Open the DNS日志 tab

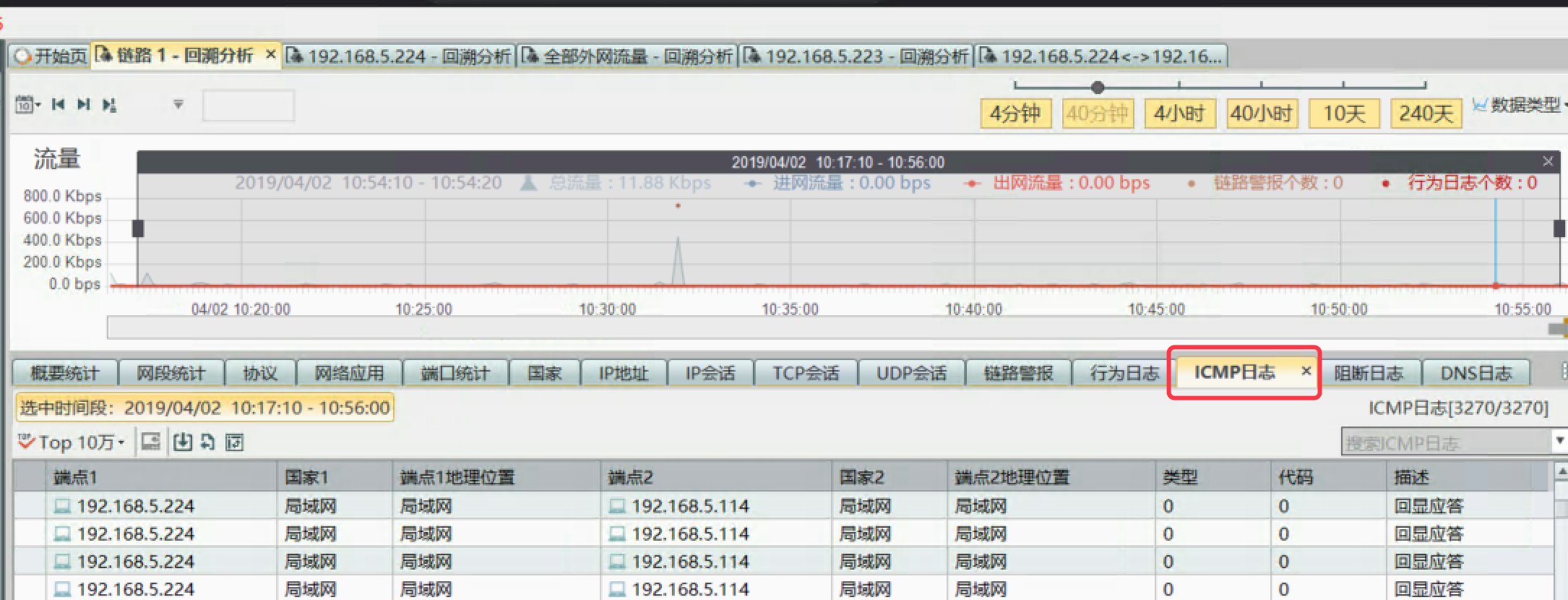pyautogui.click(x=1476, y=374)
